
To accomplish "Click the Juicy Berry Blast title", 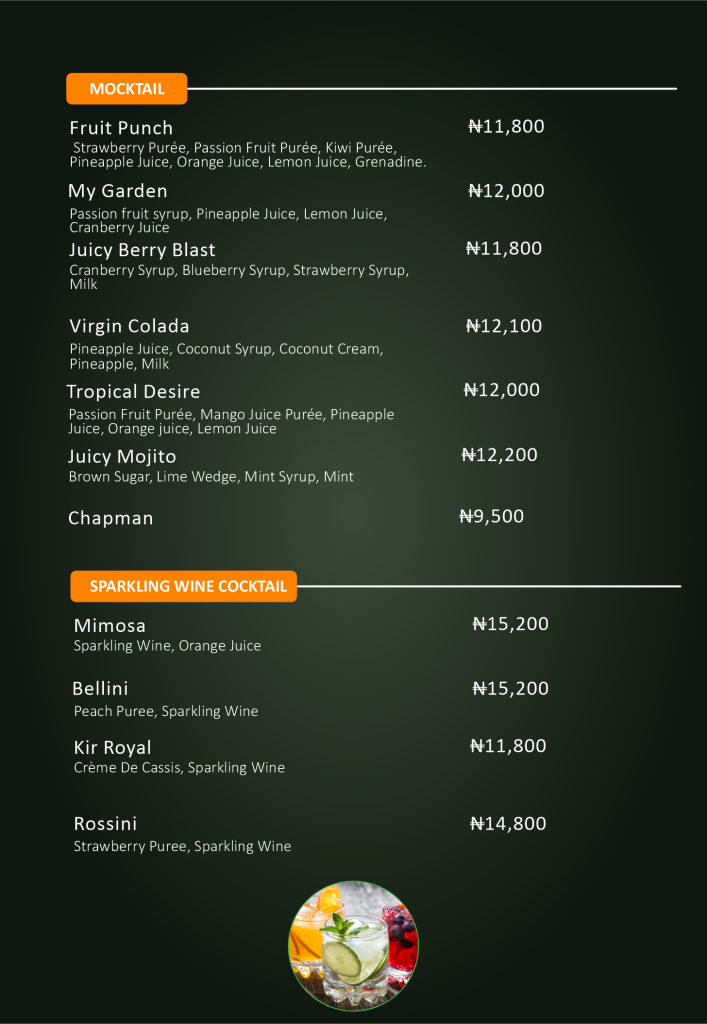I will (142, 250).
